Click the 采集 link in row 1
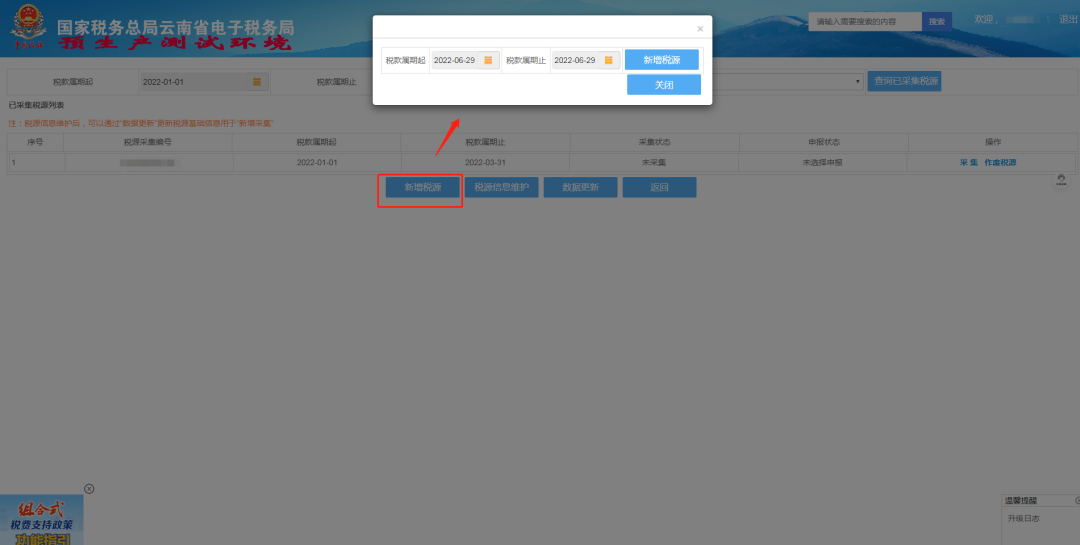1080x545 pixels. click(968, 163)
